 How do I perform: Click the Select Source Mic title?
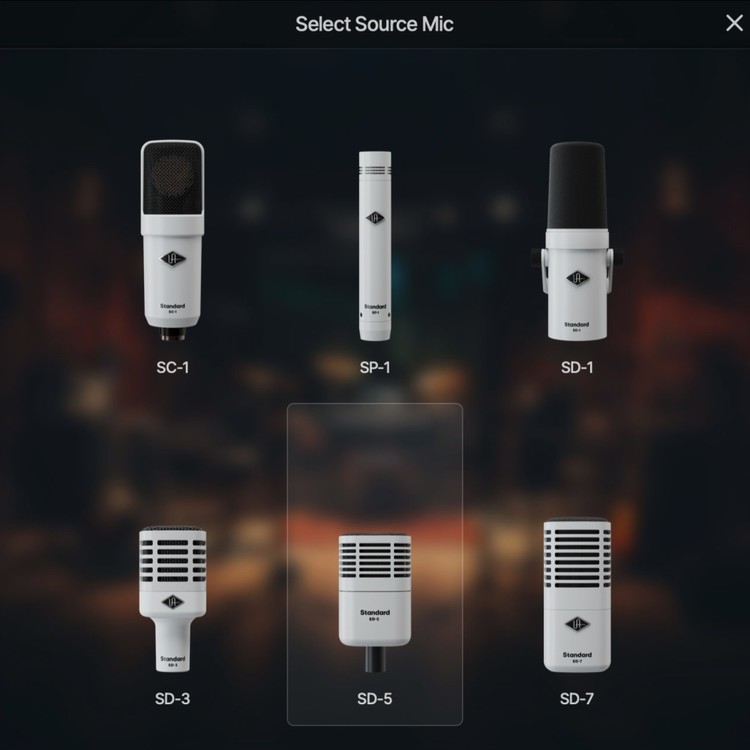pos(375,24)
